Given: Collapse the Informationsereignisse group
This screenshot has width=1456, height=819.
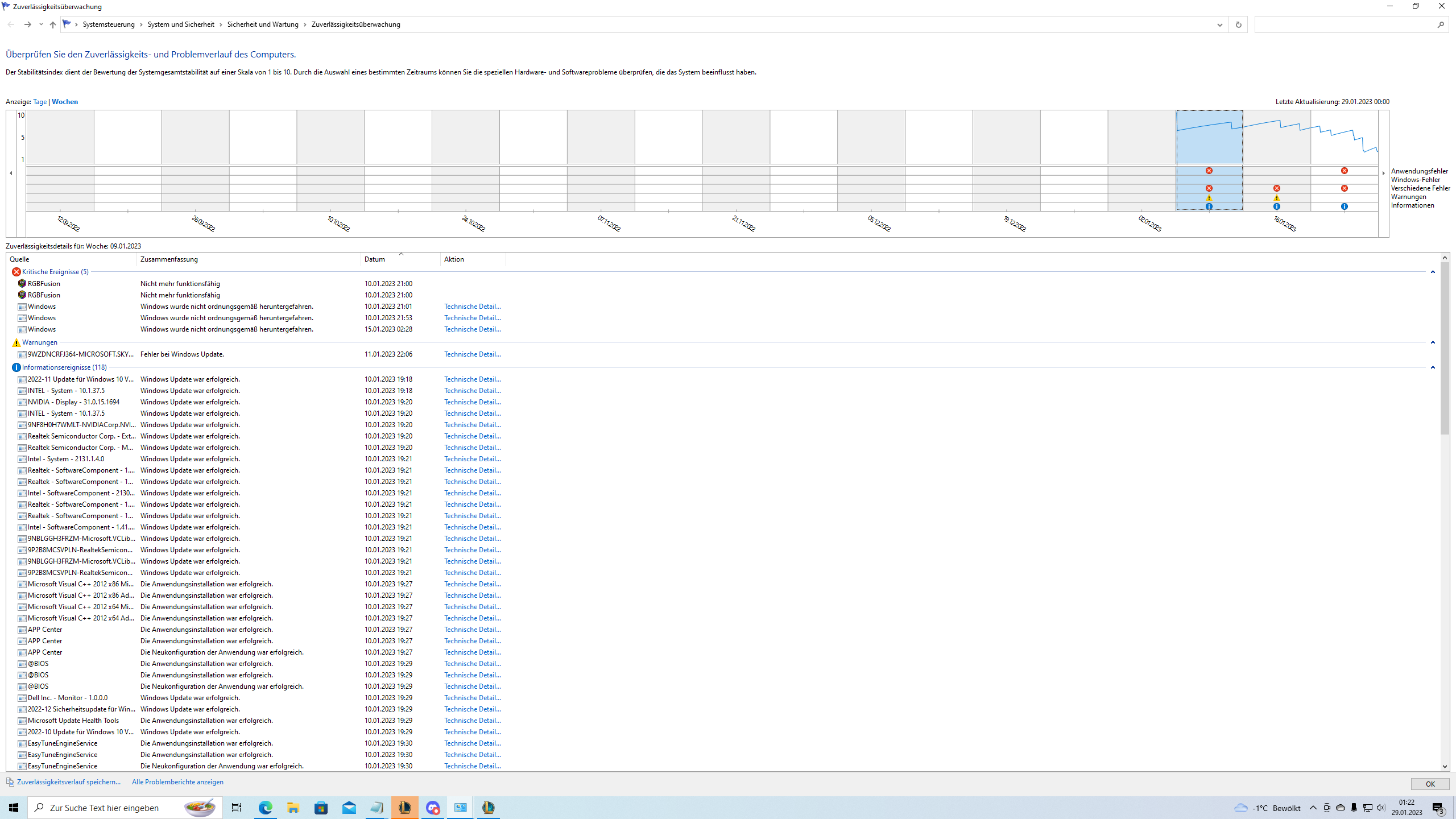Looking at the screenshot, I should click(x=1433, y=367).
